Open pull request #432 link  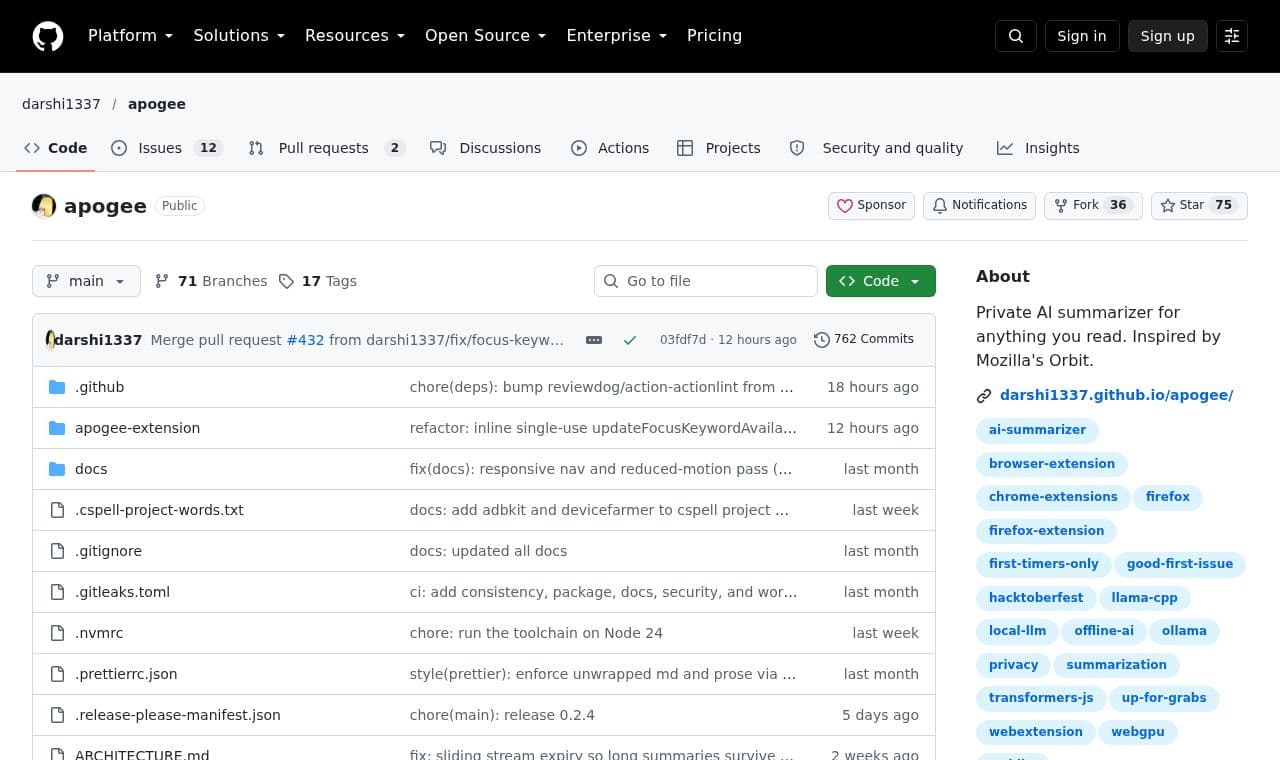coord(306,340)
